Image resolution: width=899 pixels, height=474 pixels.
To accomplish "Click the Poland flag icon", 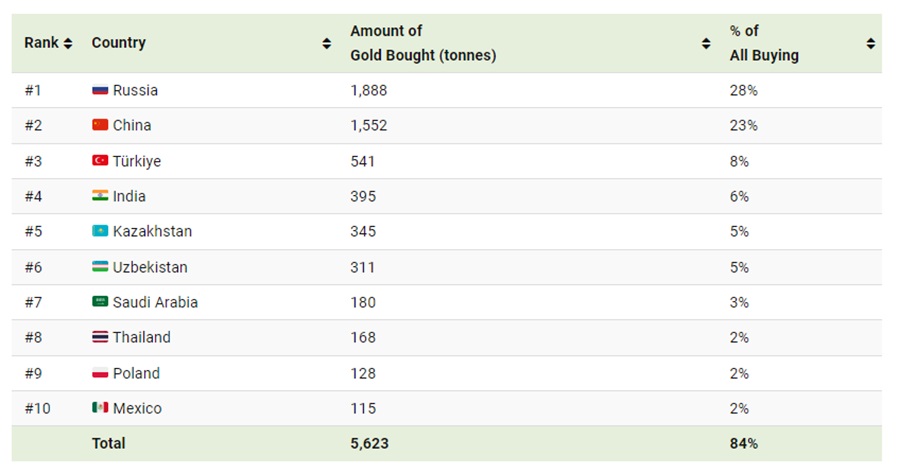I will coord(100,373).
